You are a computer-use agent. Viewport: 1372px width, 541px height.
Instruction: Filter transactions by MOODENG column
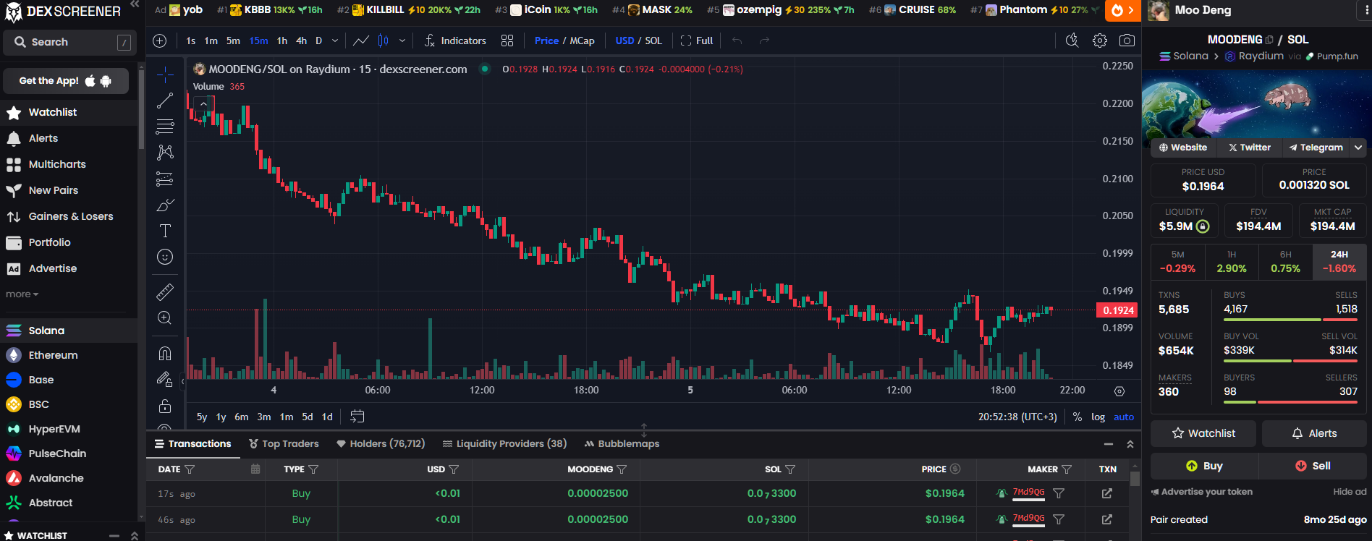pyautogui.click(x=621, y=469)
